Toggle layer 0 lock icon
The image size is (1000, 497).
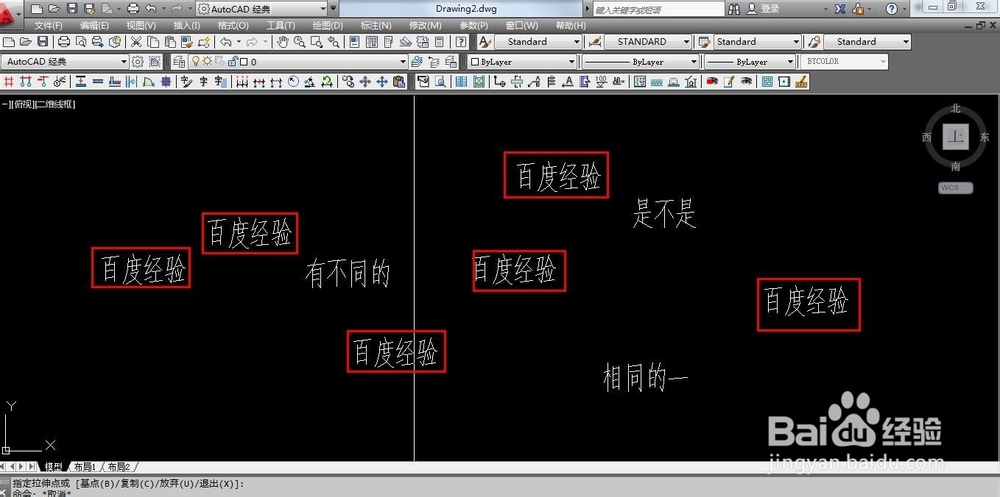coord(233,61)
